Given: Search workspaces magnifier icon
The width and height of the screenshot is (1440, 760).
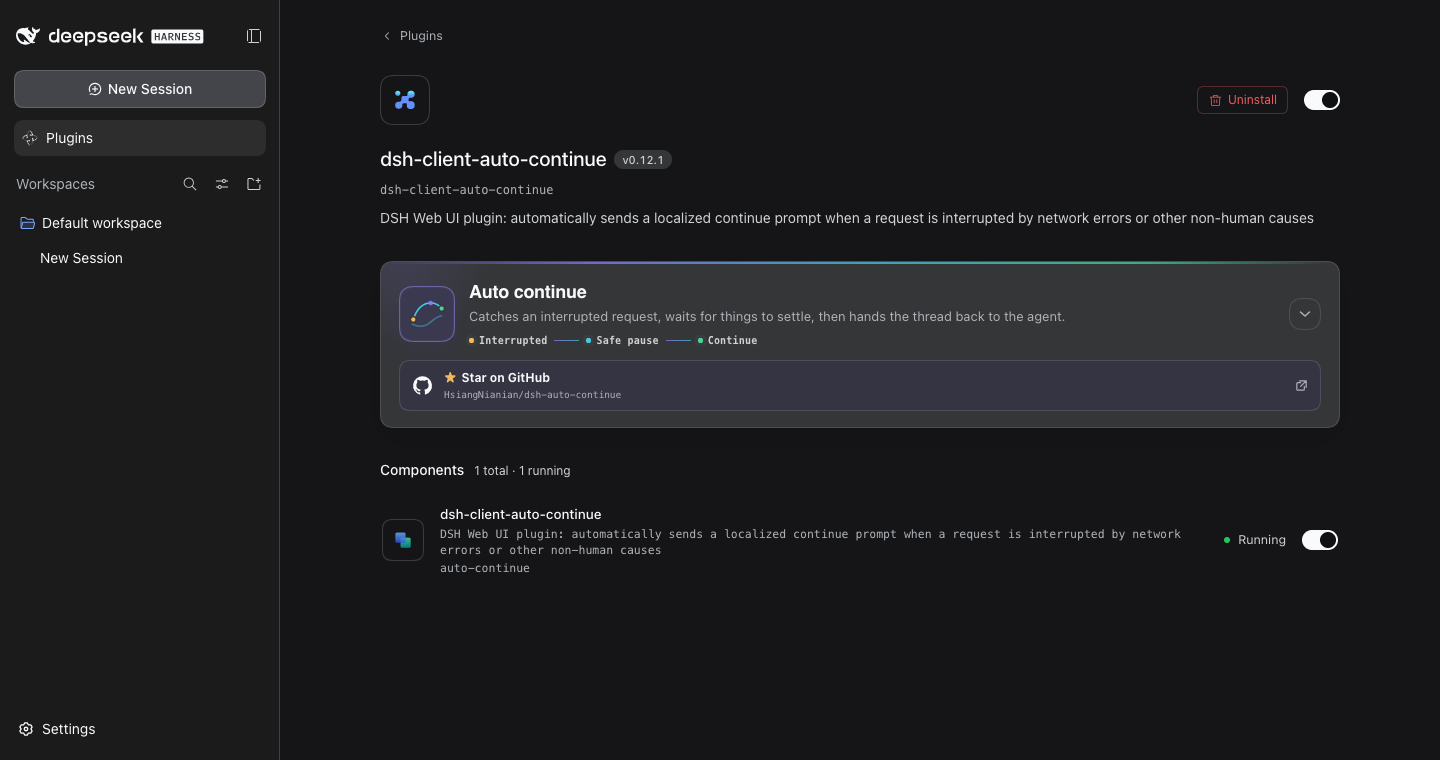Looking at the screenshot, I should [190, 184].
